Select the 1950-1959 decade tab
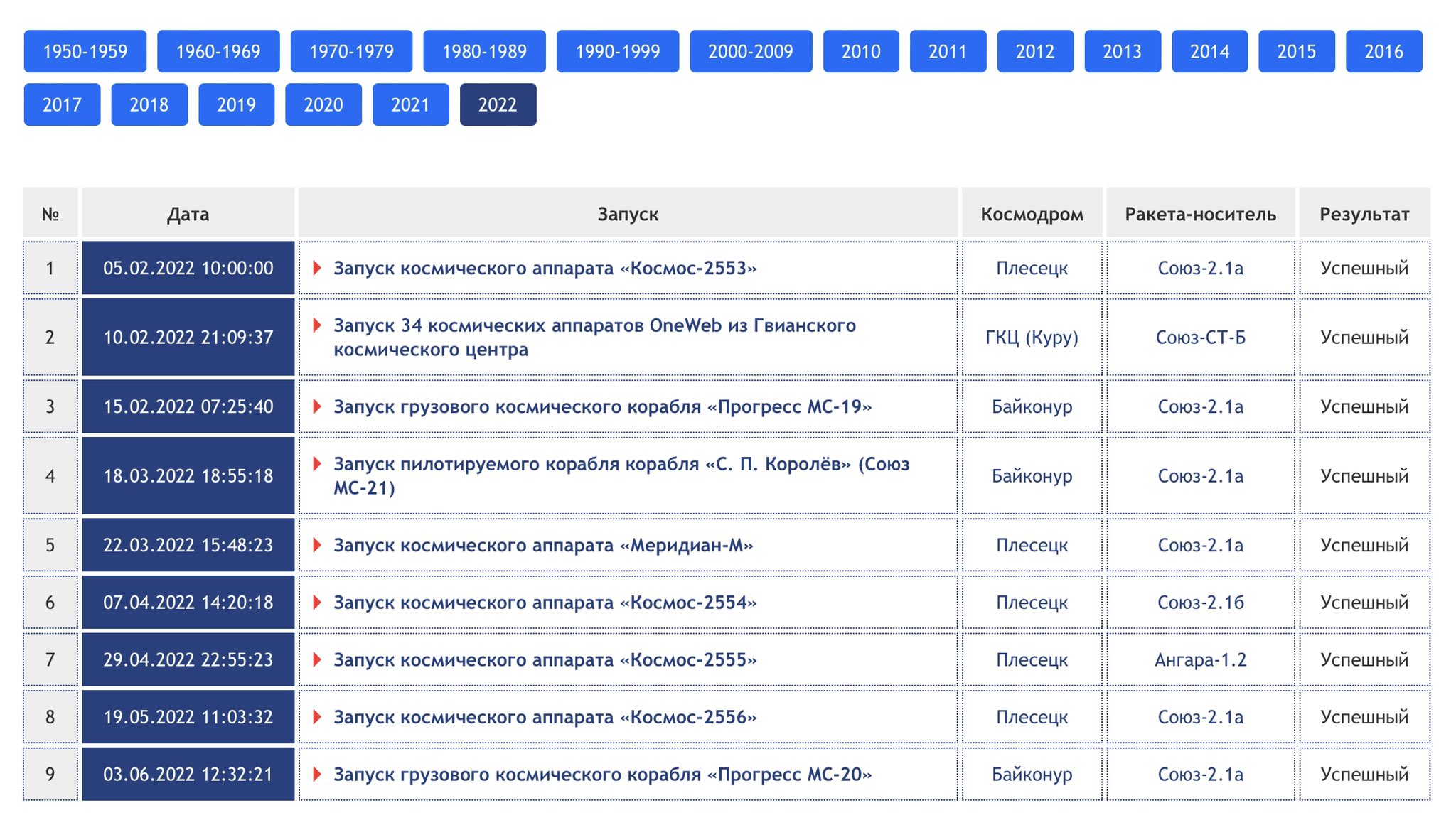Screen dimensions: 1456x830 pos(85,51)
